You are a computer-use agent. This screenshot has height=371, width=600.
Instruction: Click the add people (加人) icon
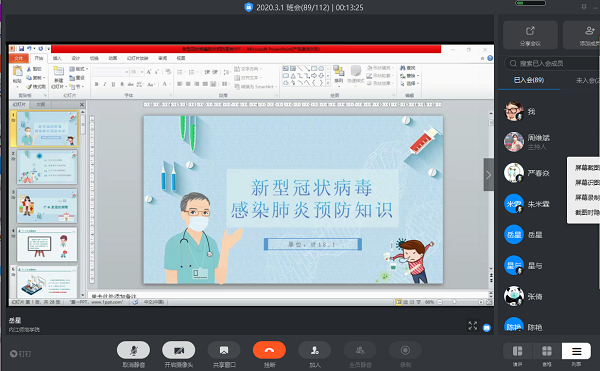coord(315,350)
